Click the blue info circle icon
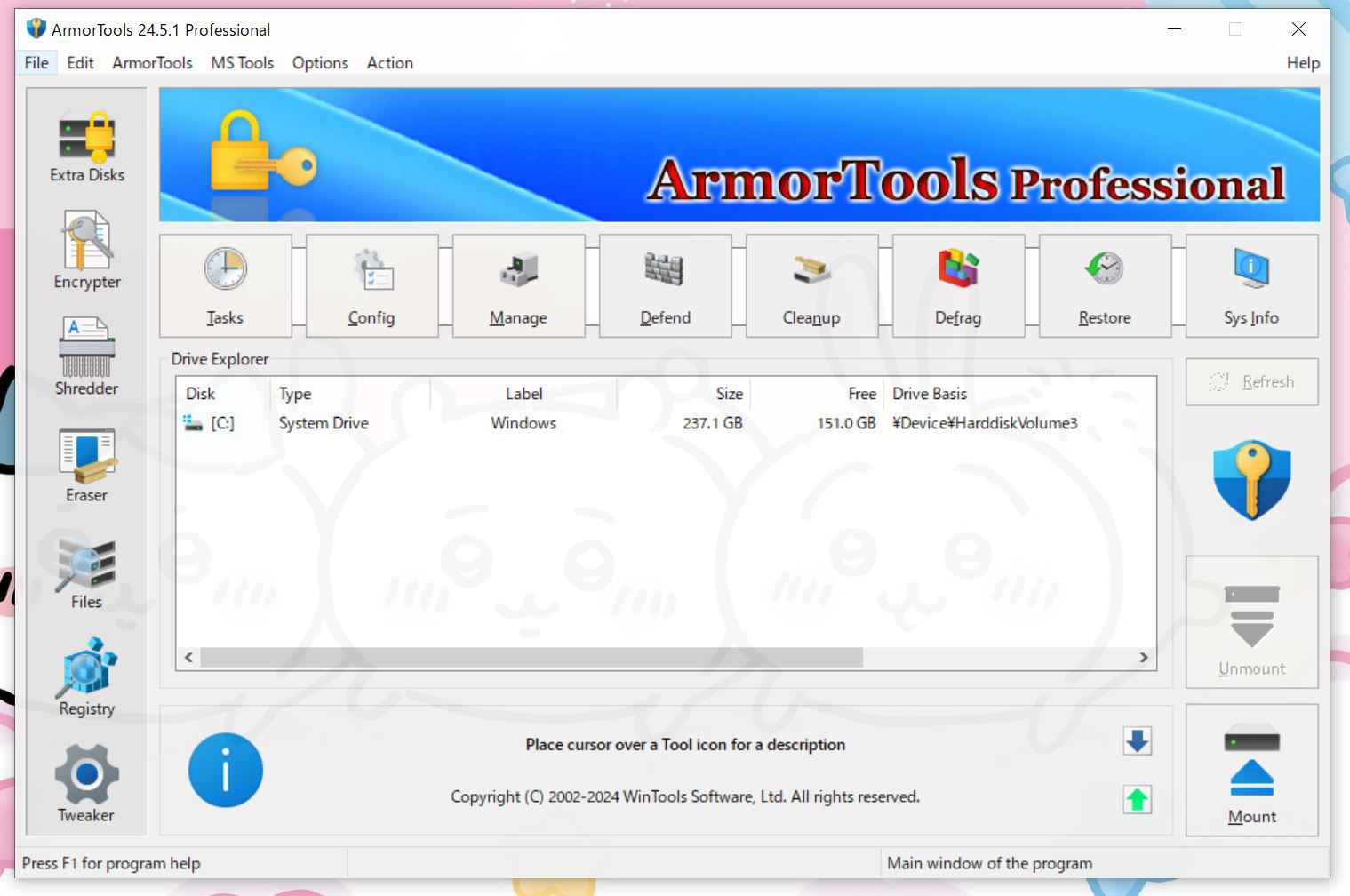 [226, 770]
